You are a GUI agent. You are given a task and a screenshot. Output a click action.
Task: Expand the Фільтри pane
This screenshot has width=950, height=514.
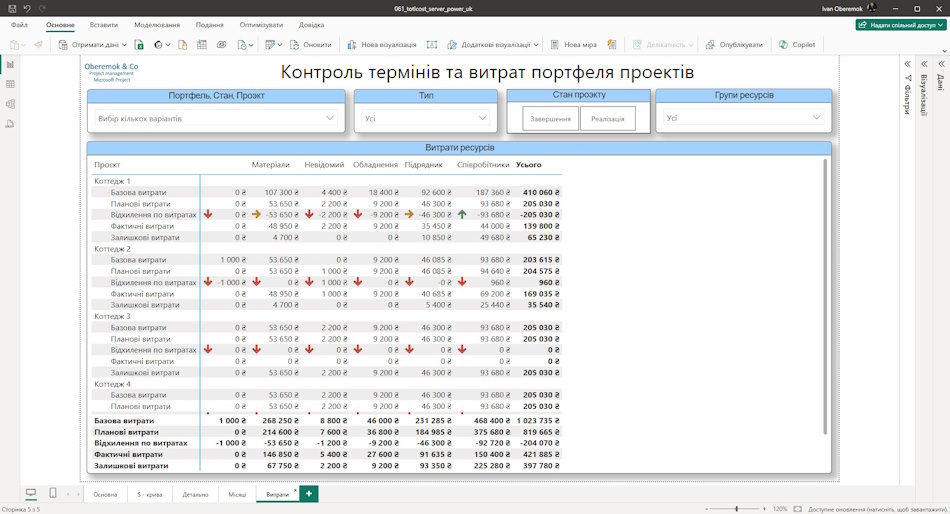[x=908, y=64]
